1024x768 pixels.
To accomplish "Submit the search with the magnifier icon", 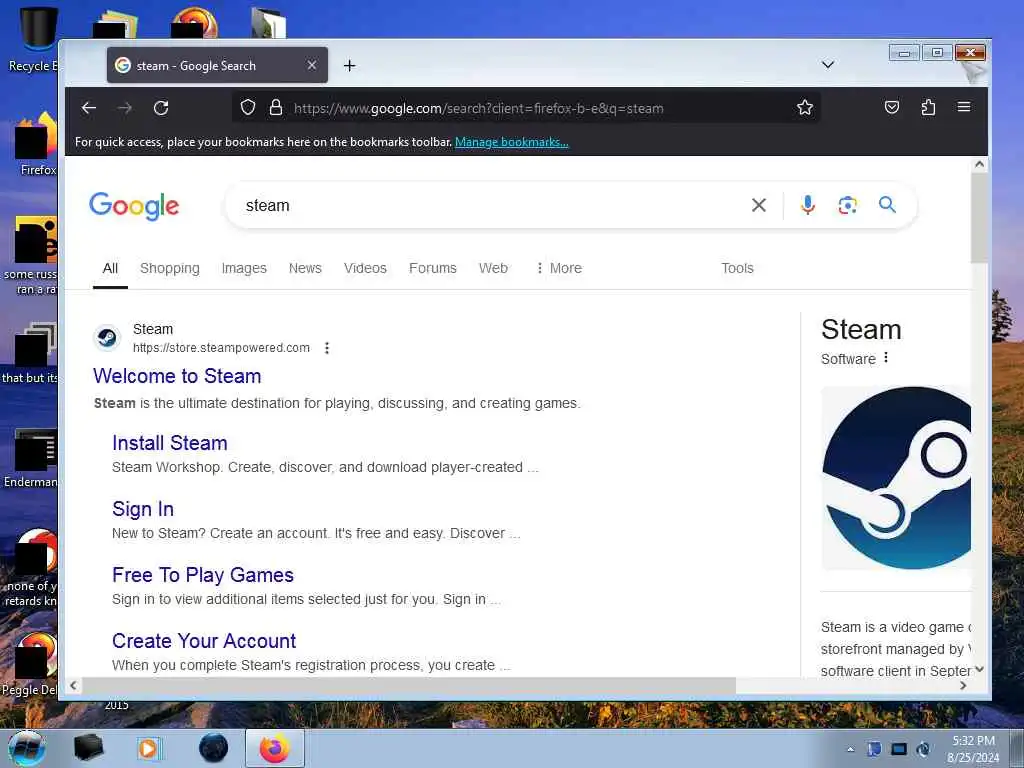I will pyautogui.click(x=887, y=204).
